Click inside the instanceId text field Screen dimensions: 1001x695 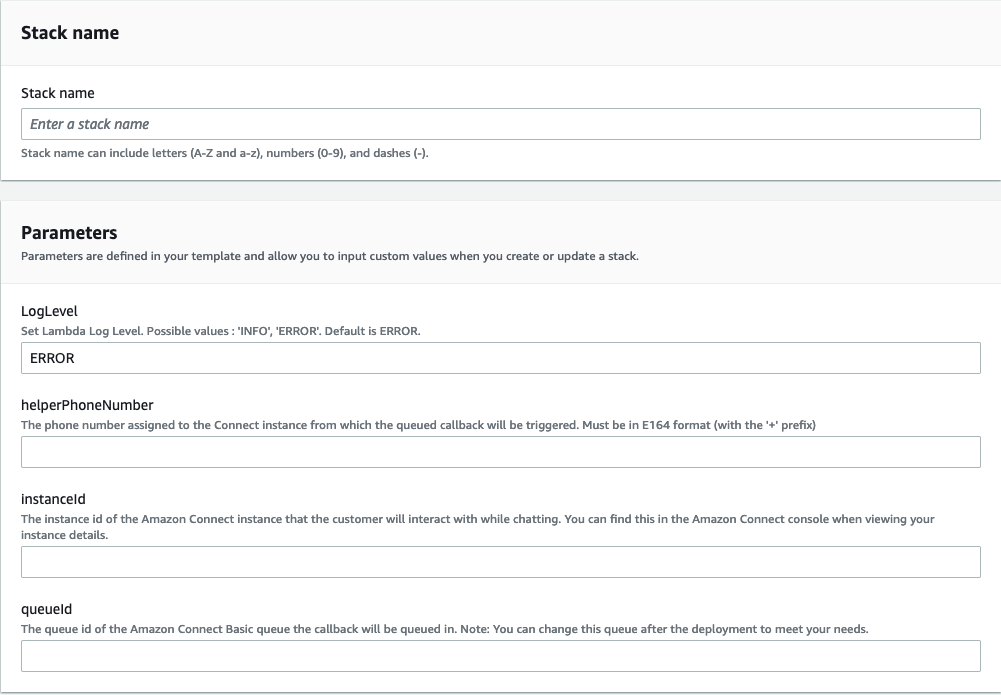click(500, 561)
